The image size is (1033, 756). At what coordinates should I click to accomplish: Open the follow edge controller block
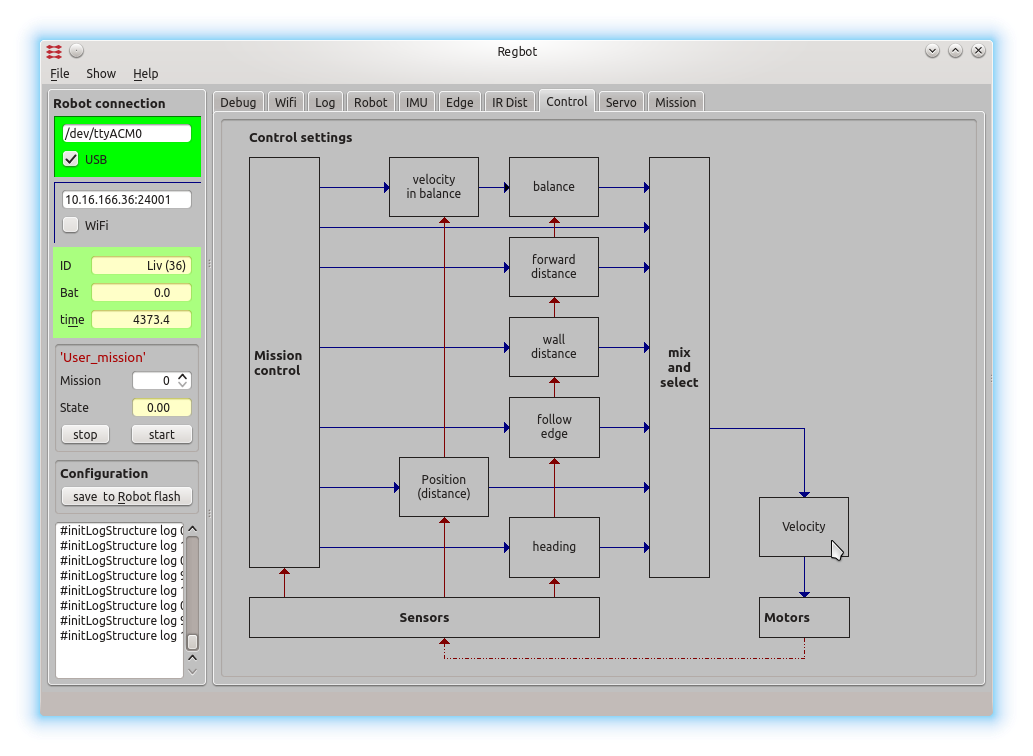click(x=553, y=427)
